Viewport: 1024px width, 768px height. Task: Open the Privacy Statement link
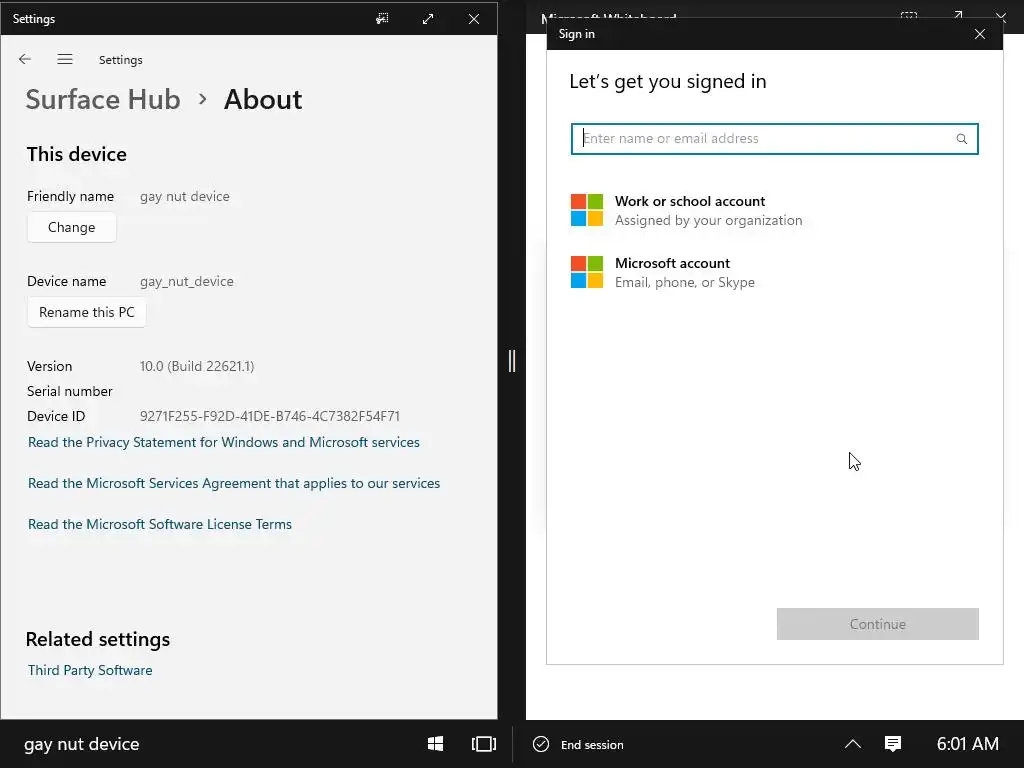(x=224, y=442)
